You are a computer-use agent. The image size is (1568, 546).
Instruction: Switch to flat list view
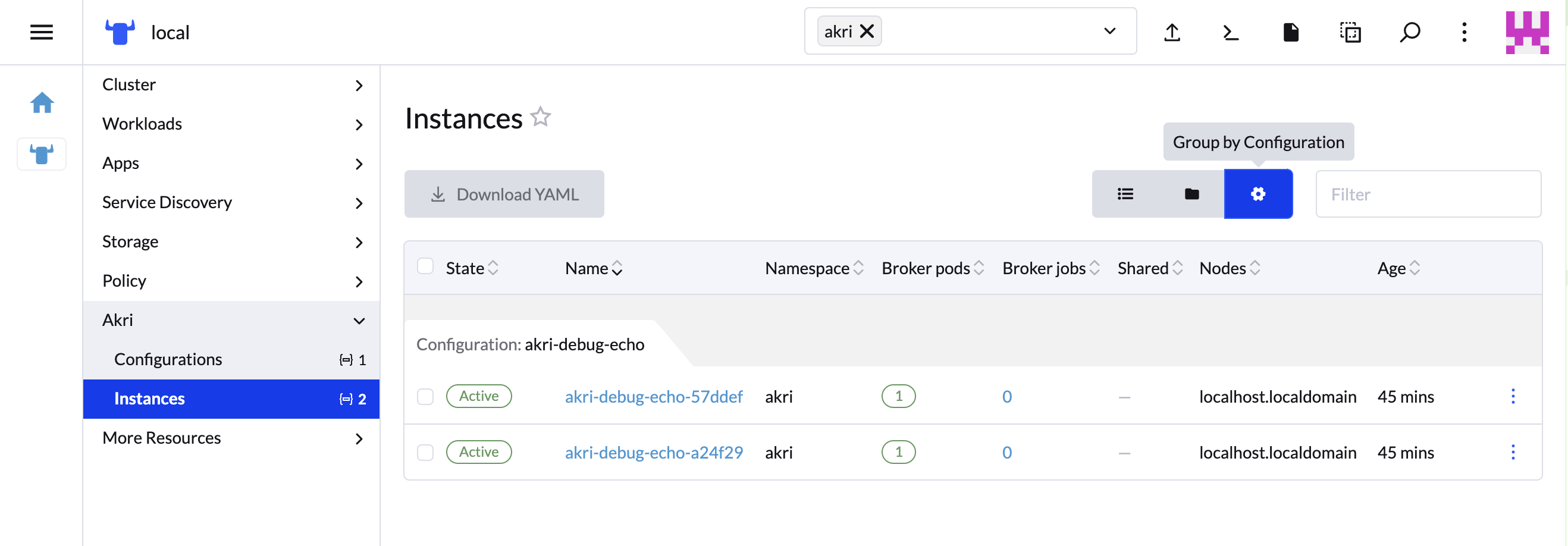(1125, 194)
